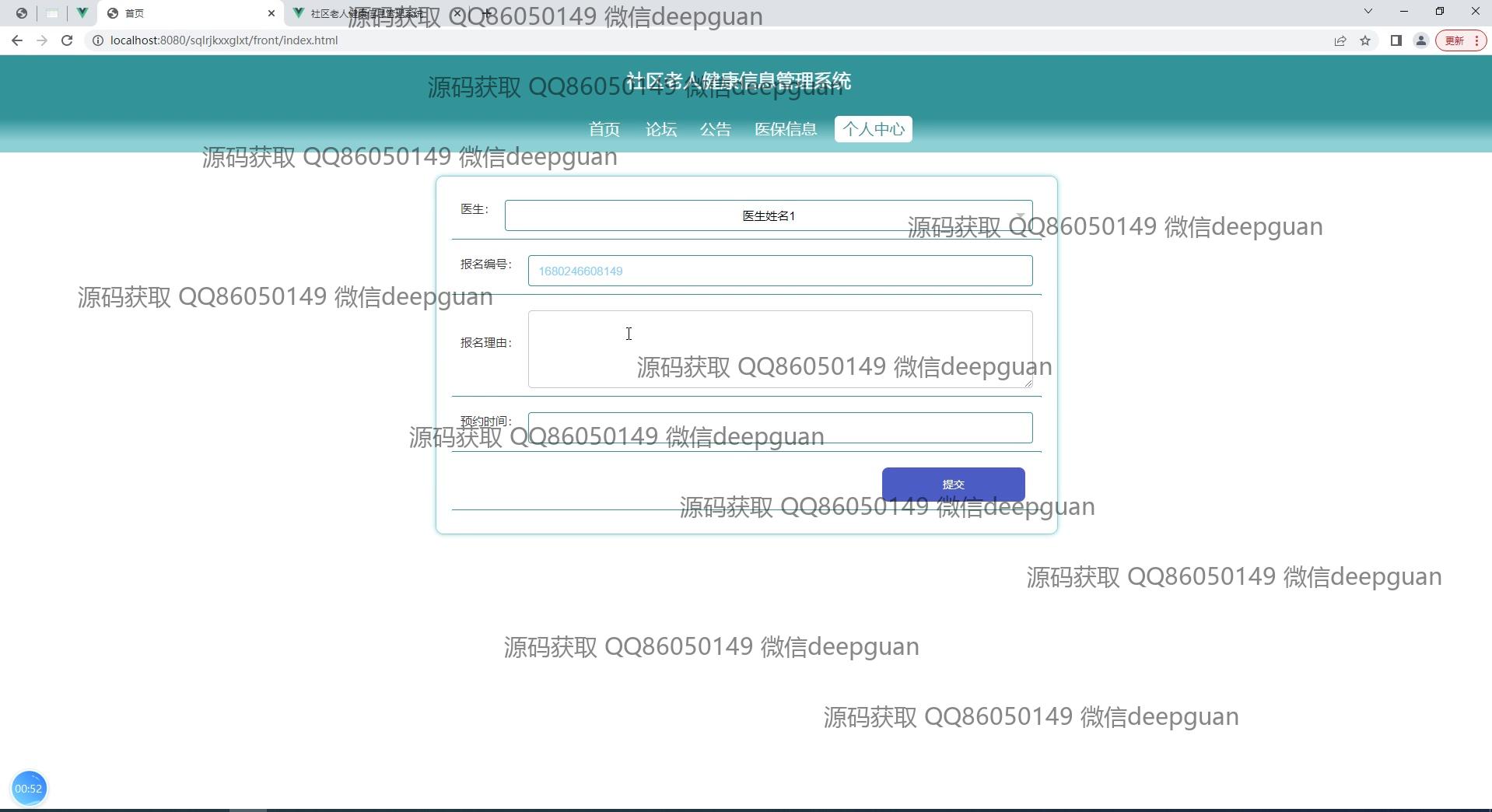Go to 首页 in the navigation
Image resolution: width=1492 pixels, height=812 pixels.
[x=604, y=129]
